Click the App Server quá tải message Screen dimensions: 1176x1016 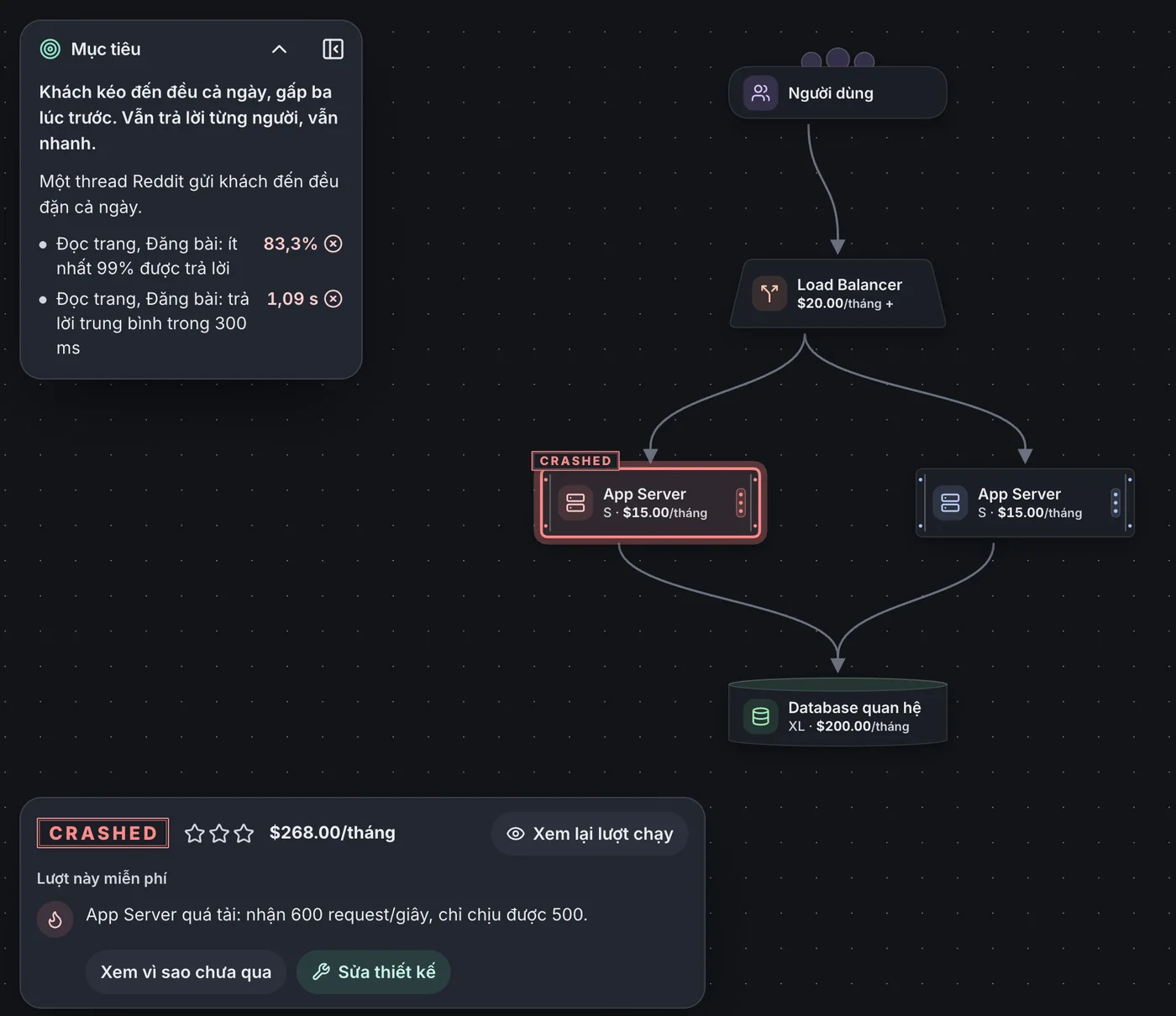coord(337,914)
